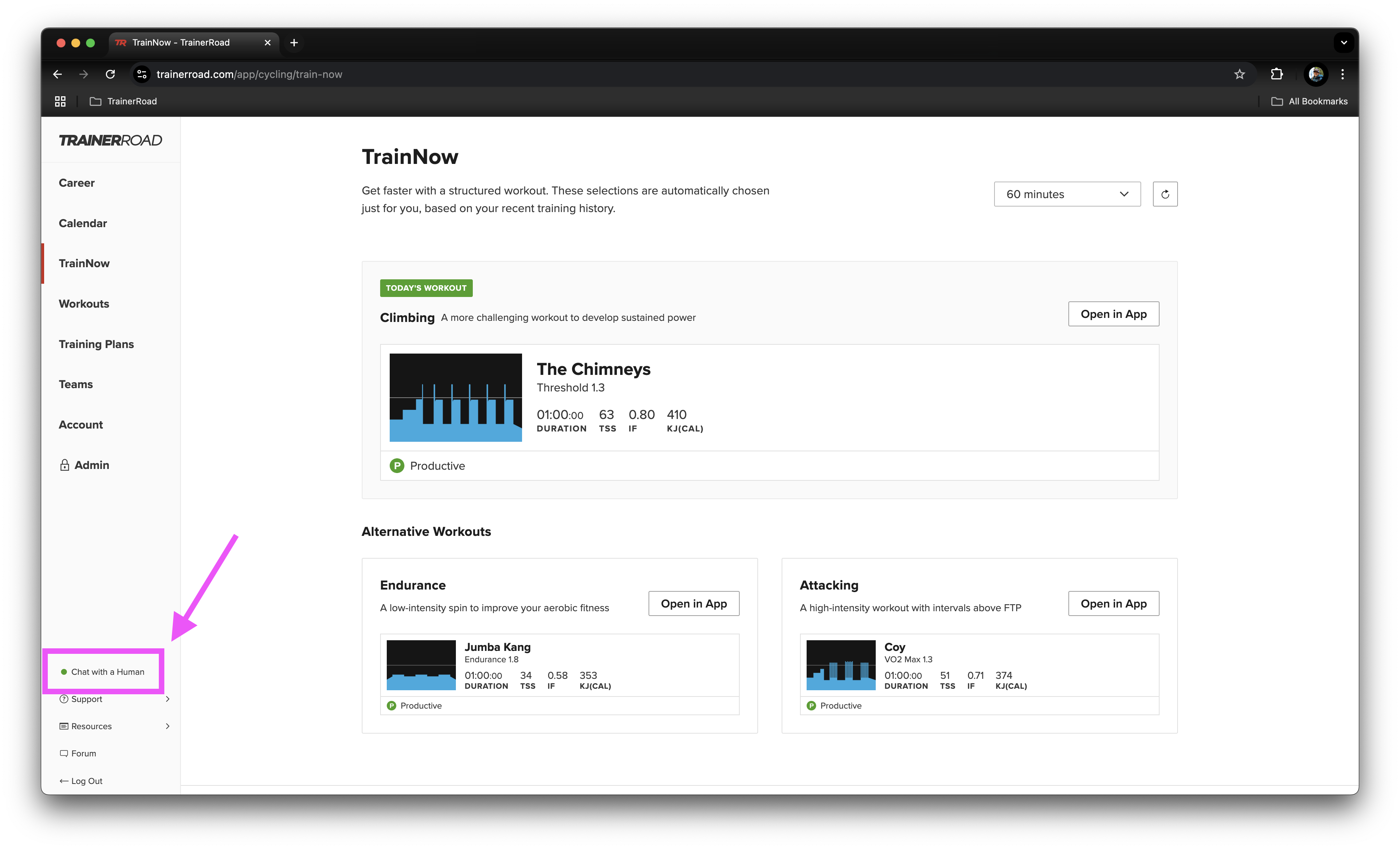The height and width of the screenshot is (849, 1400).
Task: Expand the Support submenu
Action: pos(115,699)
